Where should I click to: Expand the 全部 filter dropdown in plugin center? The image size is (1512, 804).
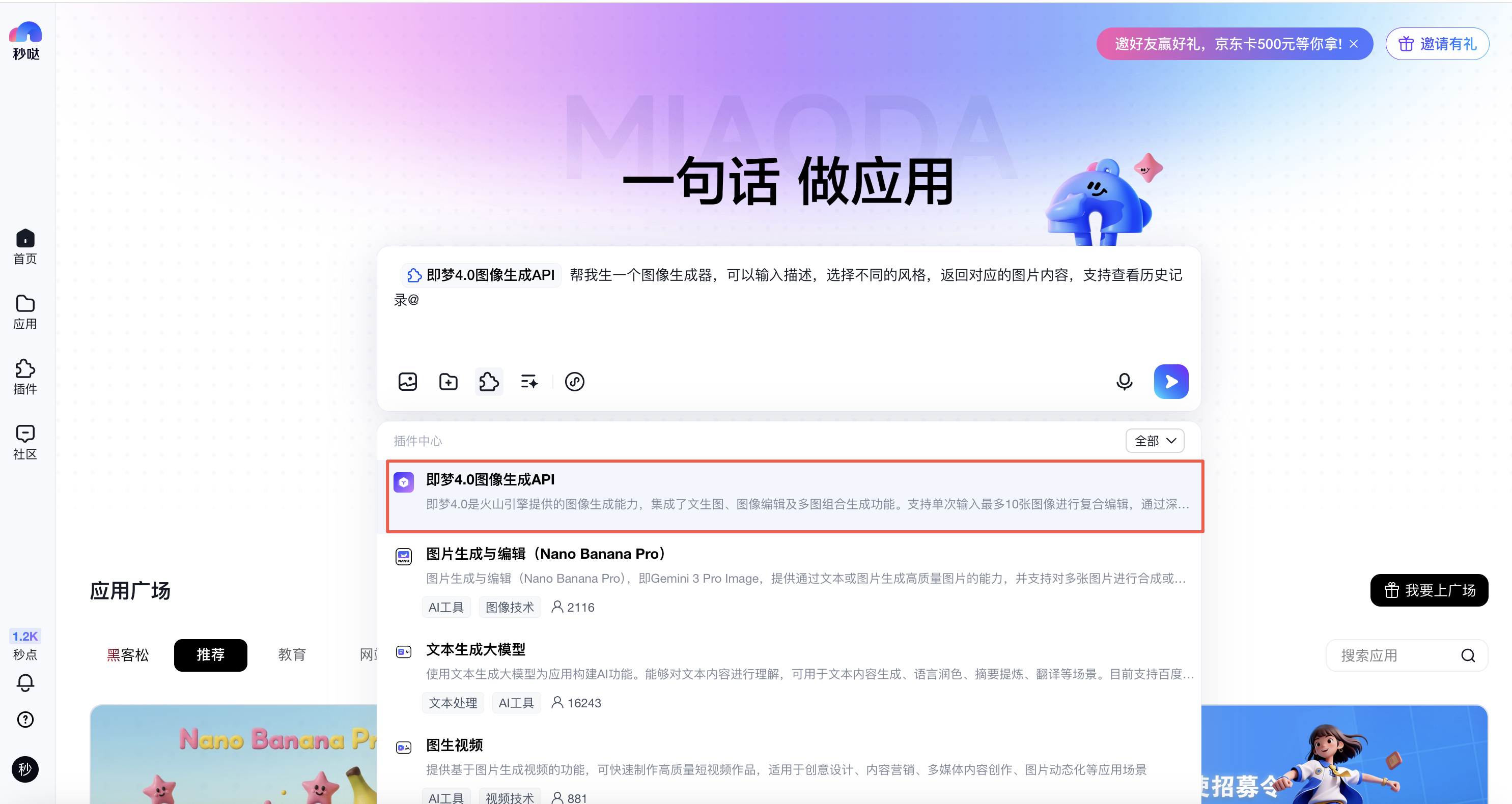[x=1155, y=441]
